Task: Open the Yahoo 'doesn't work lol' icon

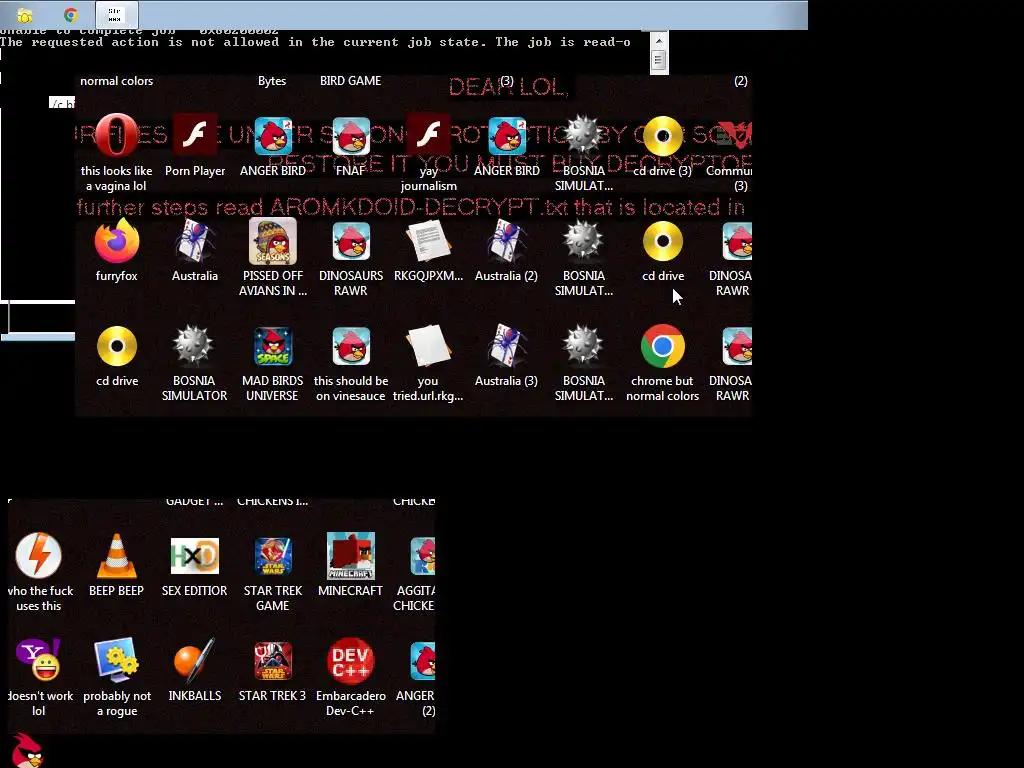Action: [39, 660]
